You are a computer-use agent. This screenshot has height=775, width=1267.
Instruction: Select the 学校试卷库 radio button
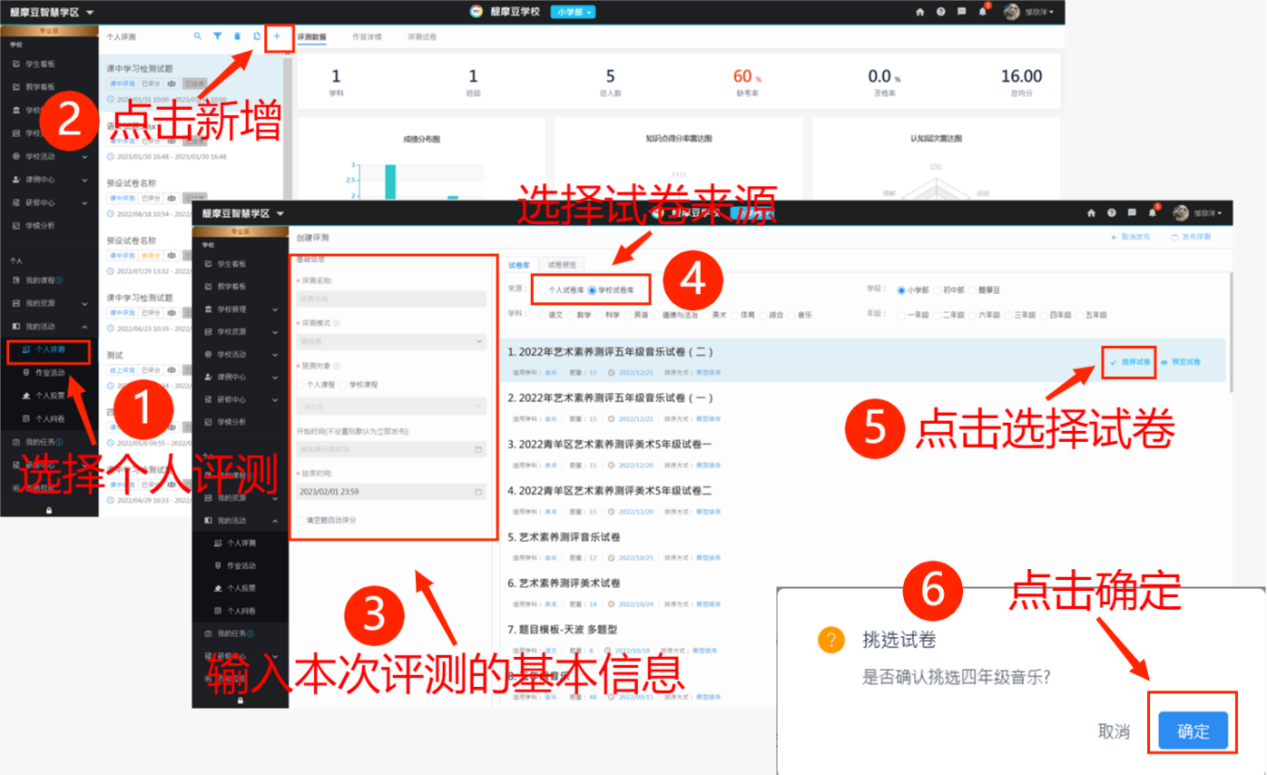592,290
